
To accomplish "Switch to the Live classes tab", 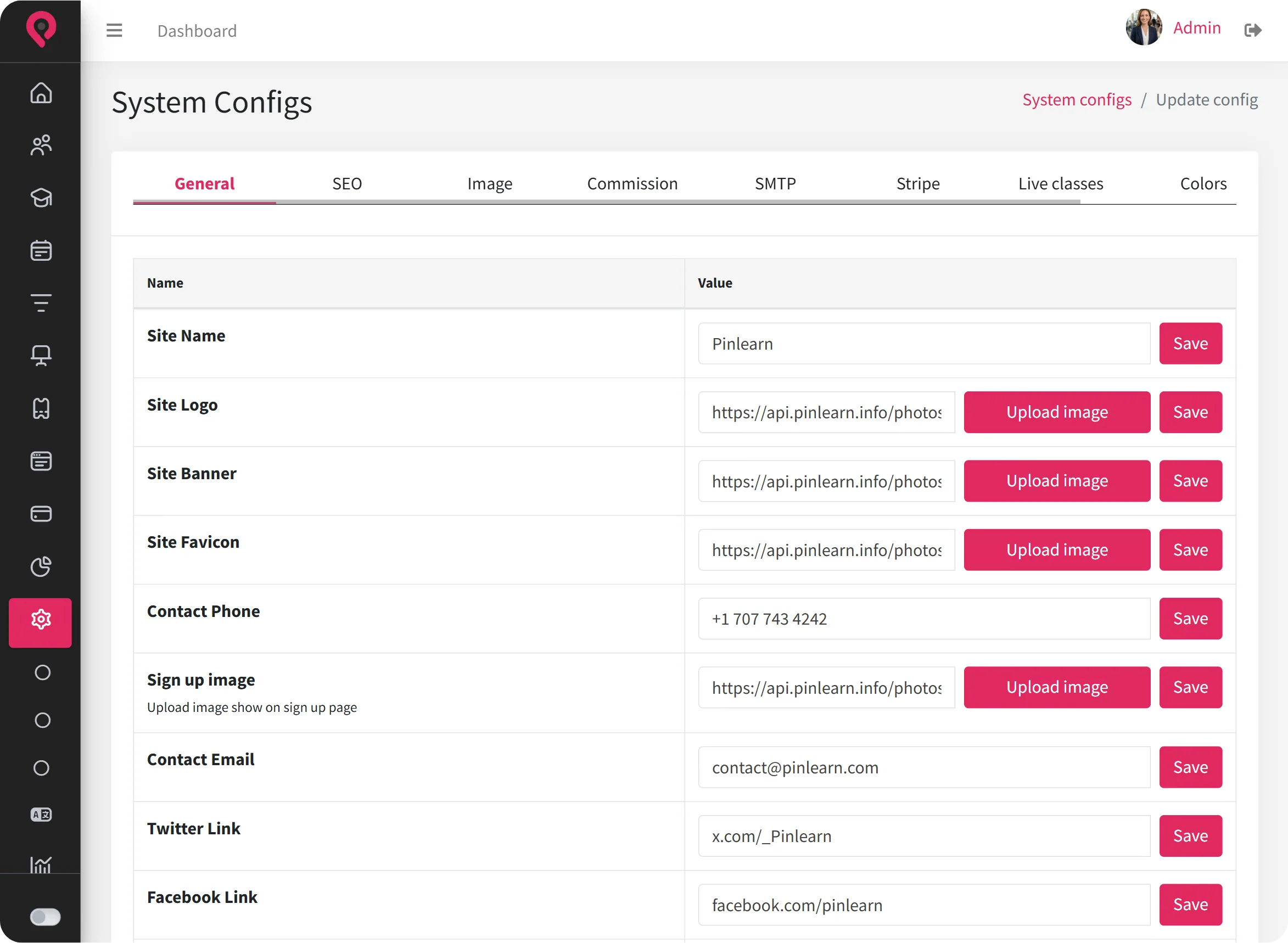I will coord(1061,184).
